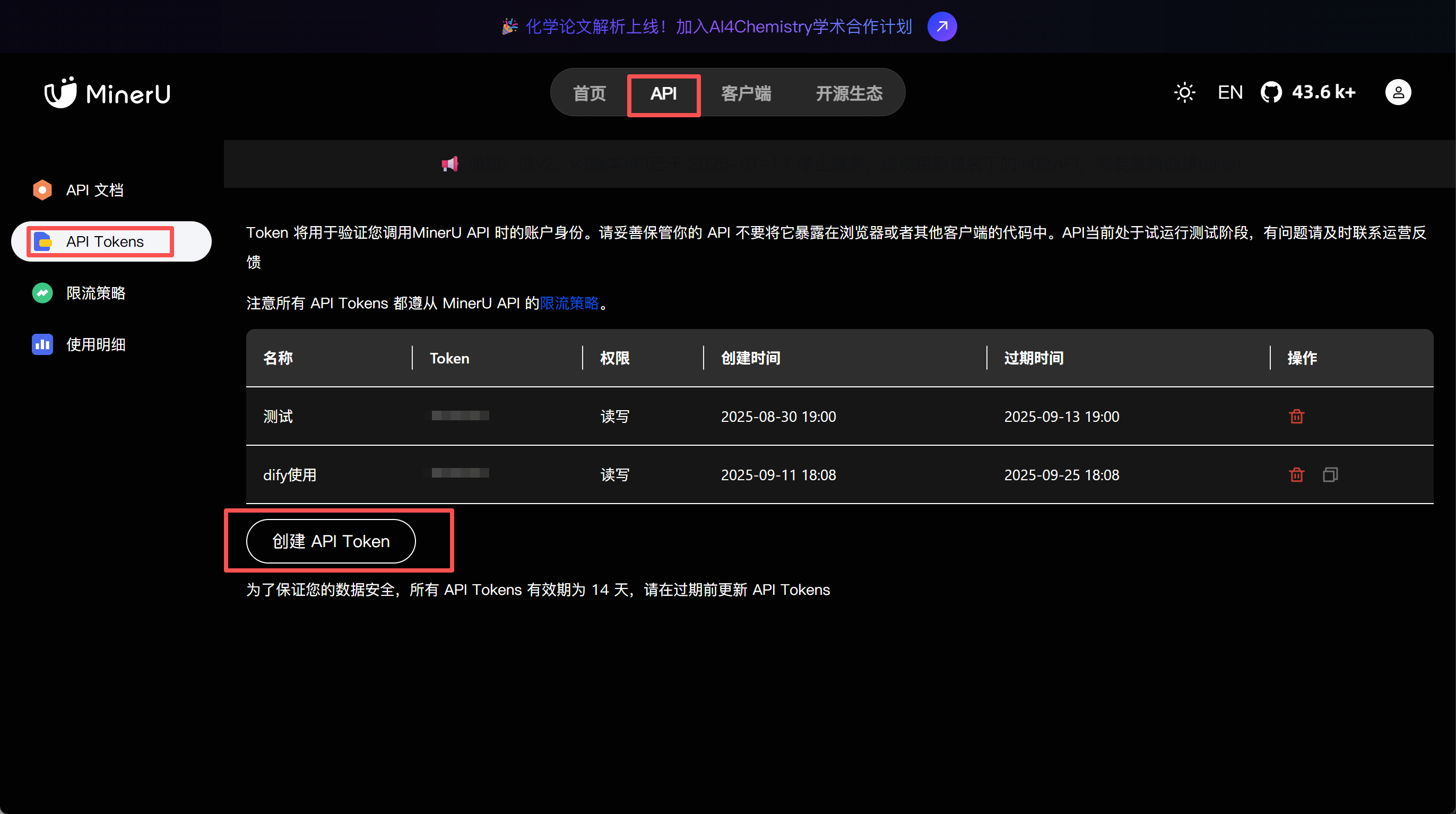Click the 名称 column header
The height and width of the screenshot is (814, 1456).
[x=278, y=358]
